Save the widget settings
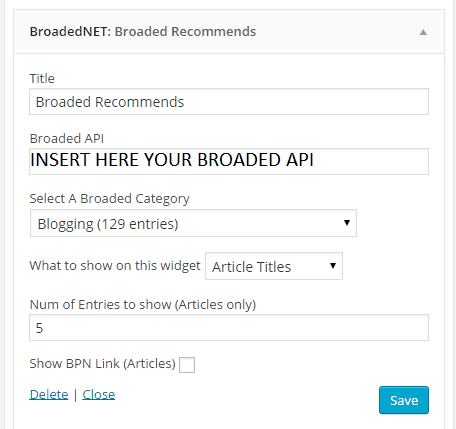456x429 pixels. [x=404, y=400]
